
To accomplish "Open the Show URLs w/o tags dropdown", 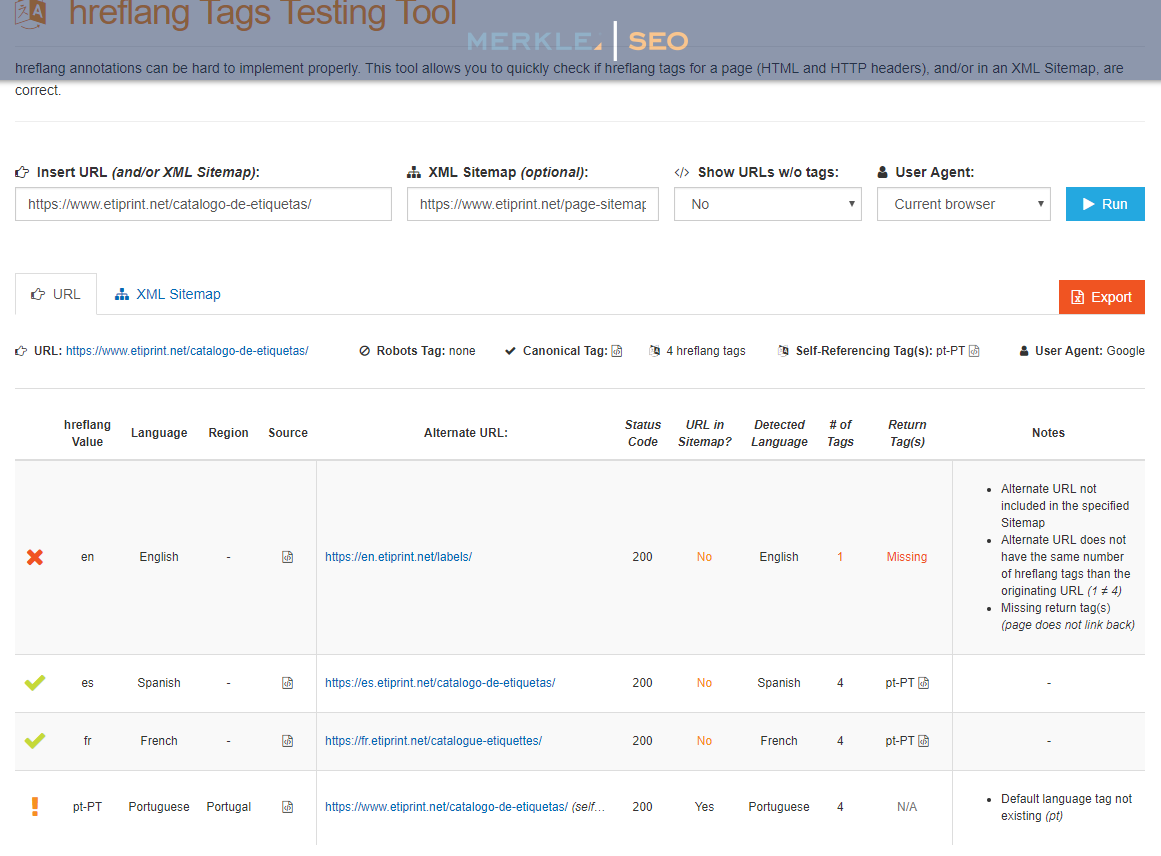I will pyautogui.click(x=767, y=204).
